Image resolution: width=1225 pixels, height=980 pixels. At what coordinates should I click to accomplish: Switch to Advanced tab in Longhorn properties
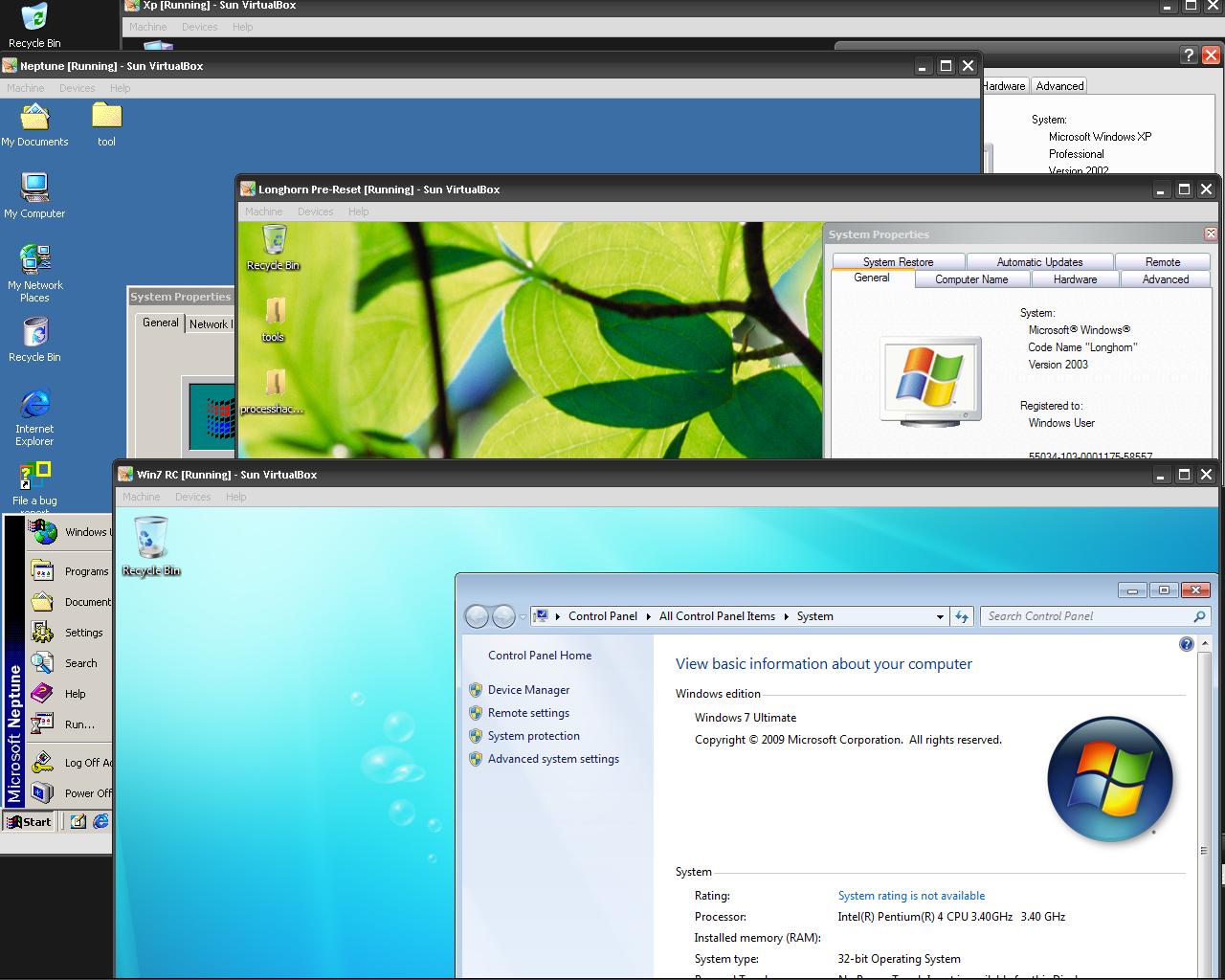[1166, 279]
